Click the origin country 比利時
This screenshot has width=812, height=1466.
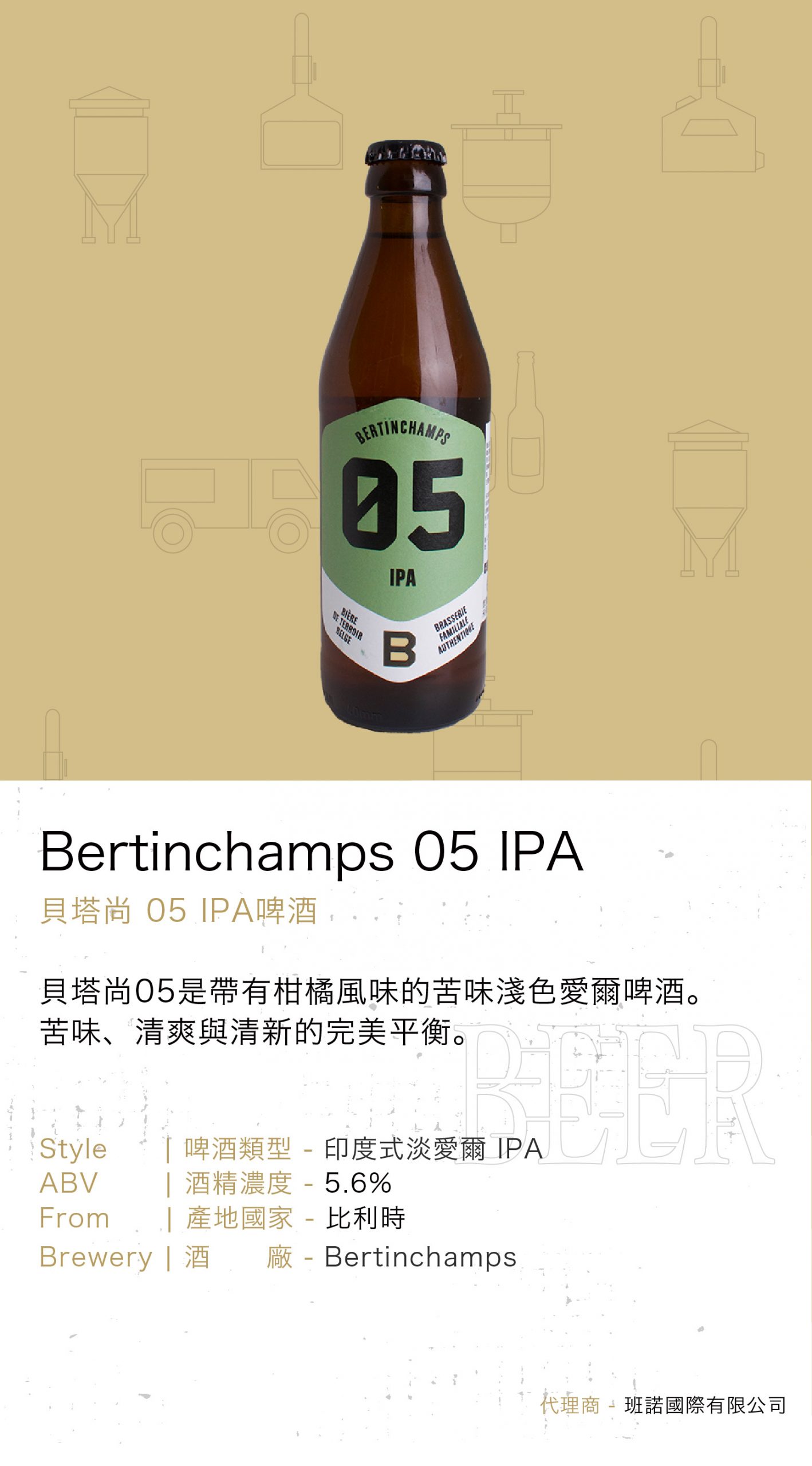pyautogui.click(x=365, y=1218)
